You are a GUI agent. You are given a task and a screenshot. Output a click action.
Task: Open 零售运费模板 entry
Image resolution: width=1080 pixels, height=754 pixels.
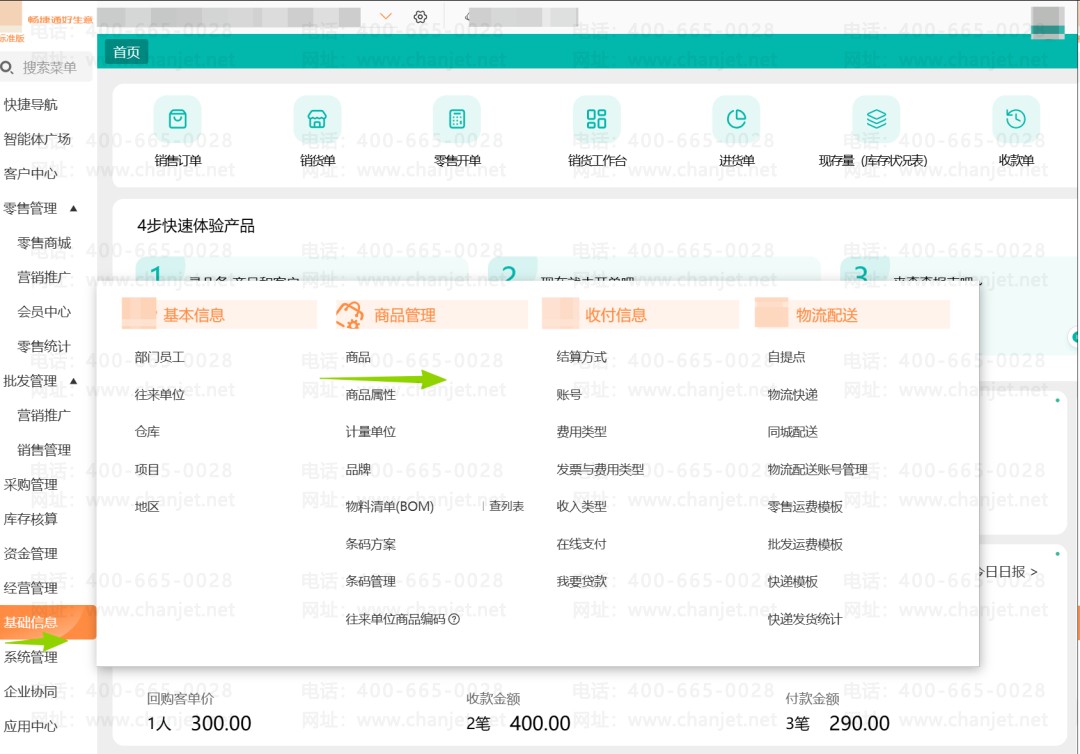point(805,507)
